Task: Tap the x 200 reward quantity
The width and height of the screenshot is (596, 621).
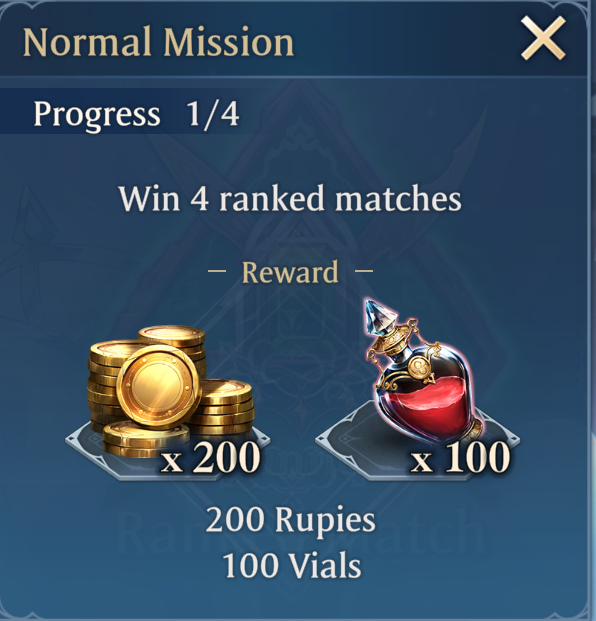Action: point(210,457)
